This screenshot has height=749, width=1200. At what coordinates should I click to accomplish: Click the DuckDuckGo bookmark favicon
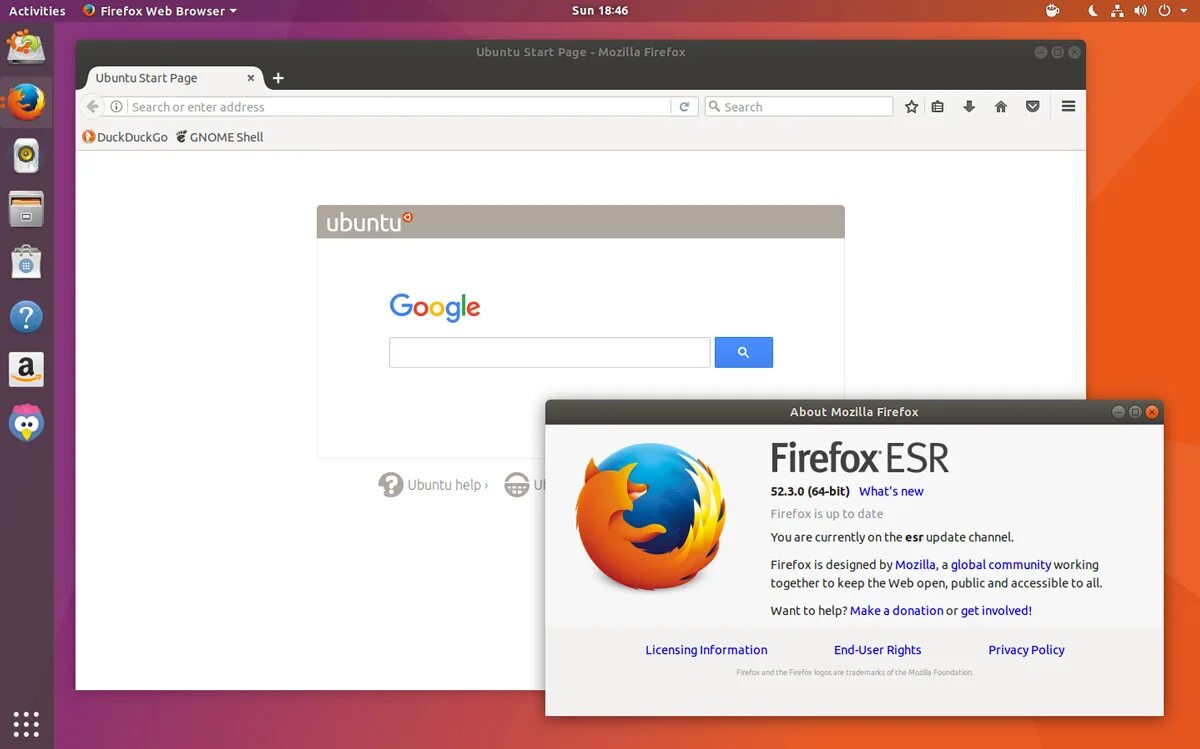coord(88,137)
